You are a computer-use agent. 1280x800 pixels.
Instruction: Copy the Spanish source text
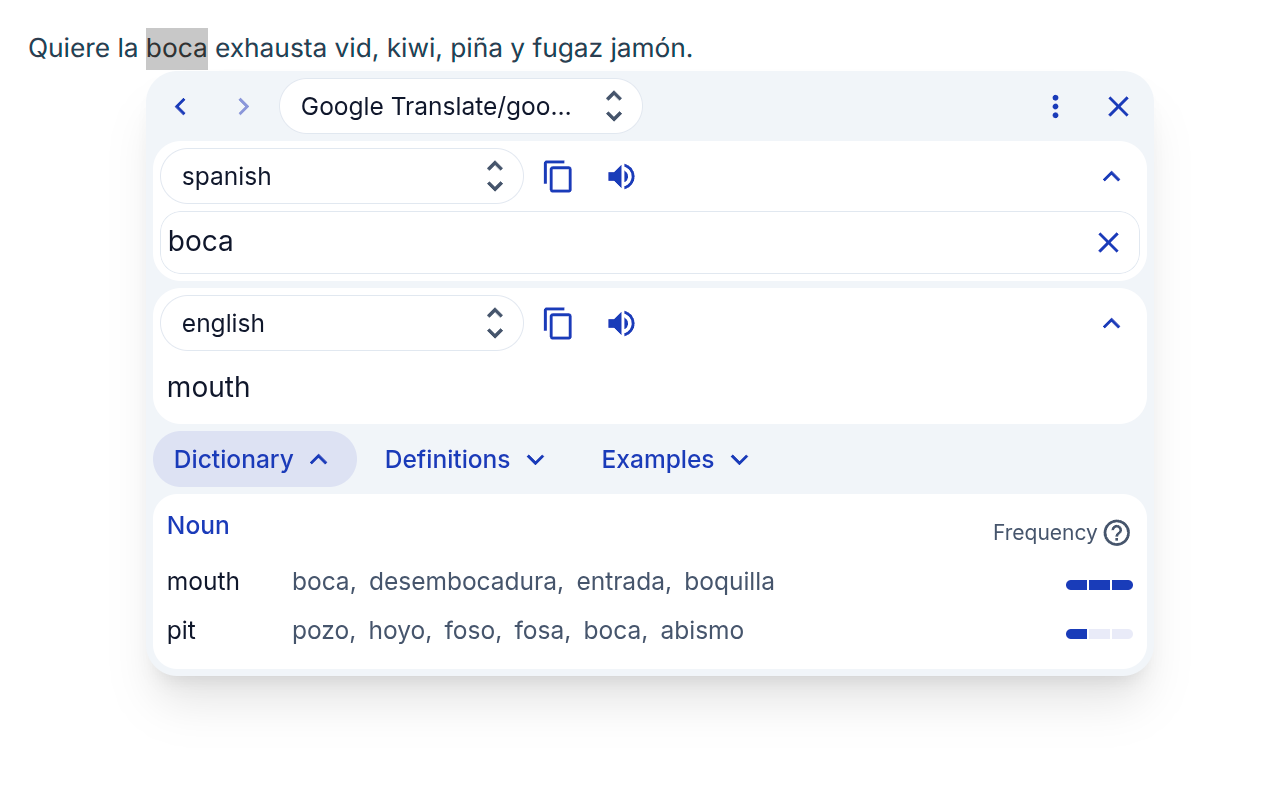(x=558, y=177)
